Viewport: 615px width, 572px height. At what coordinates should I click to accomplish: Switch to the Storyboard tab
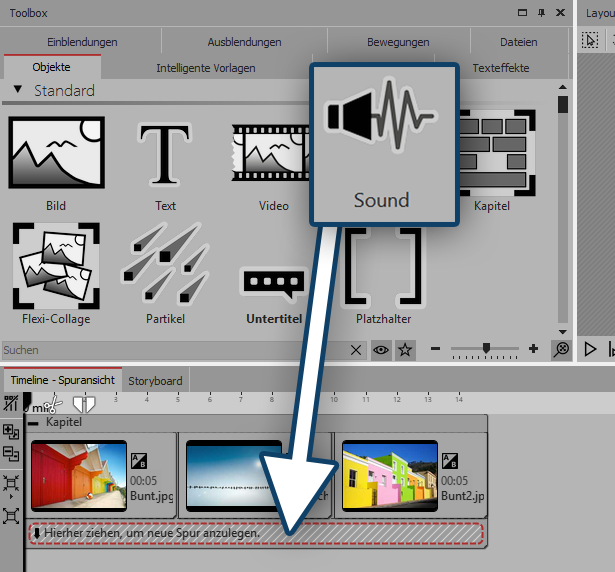(155, 381)
